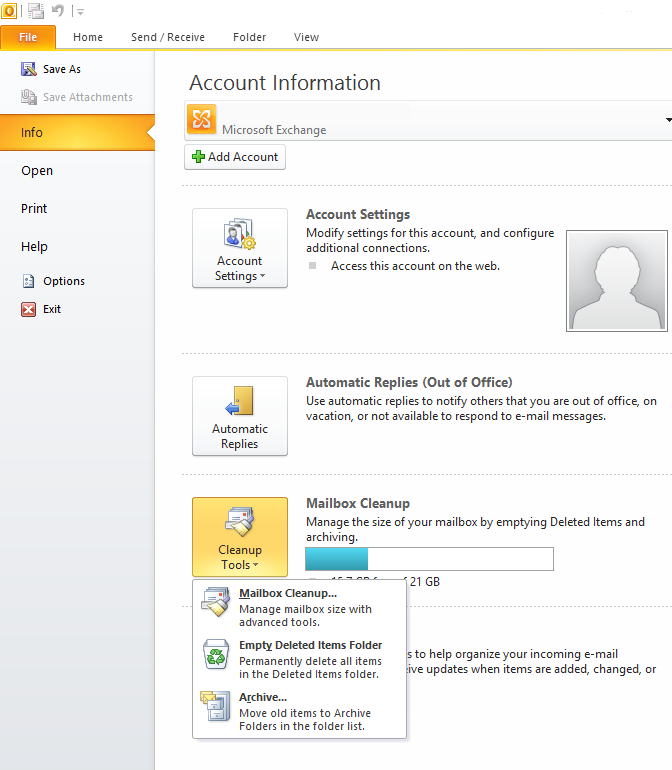Click the Send/Receive icon in the title bar

click(x=37, y=11)
